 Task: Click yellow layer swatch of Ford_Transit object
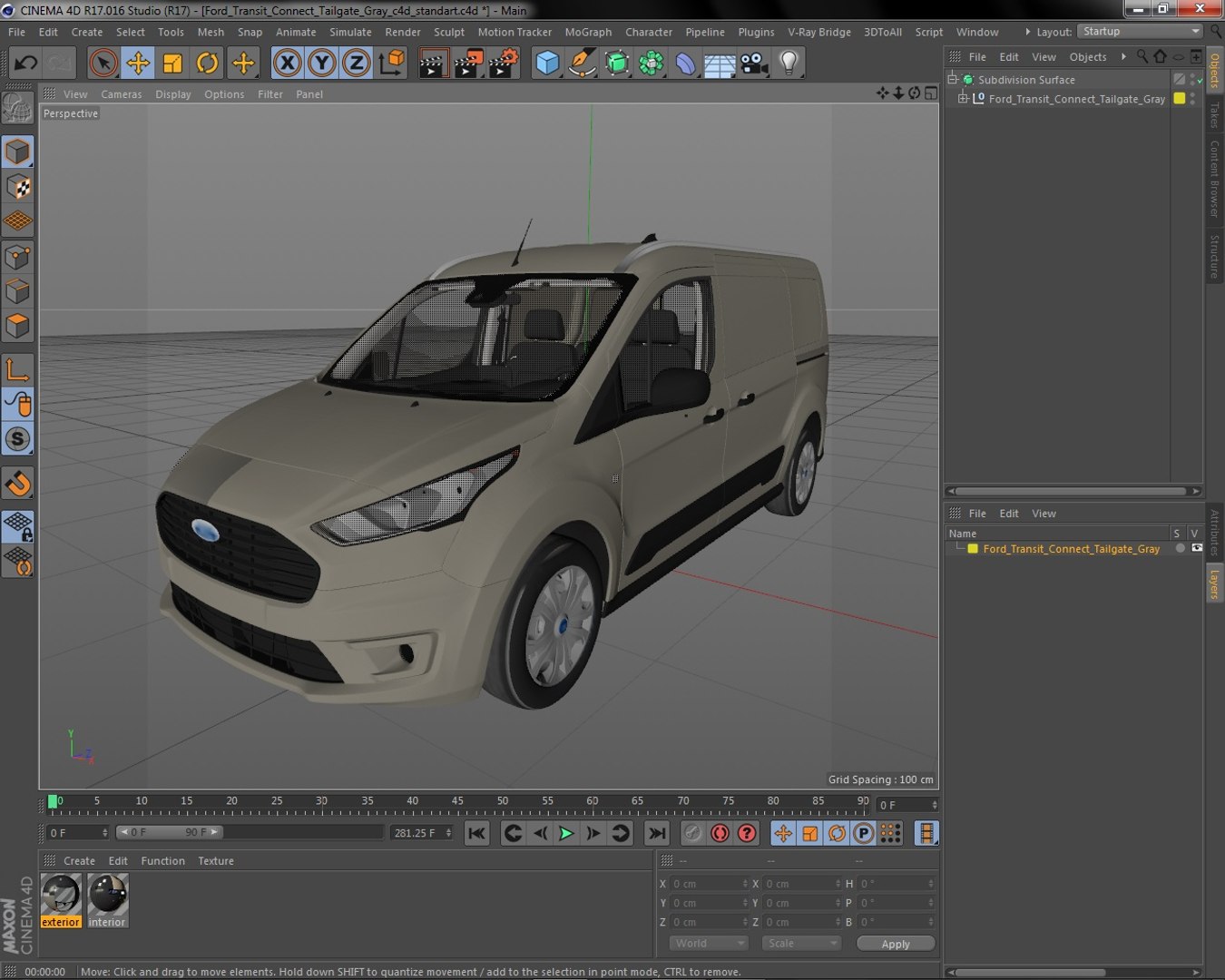[x=1180, y=98]
